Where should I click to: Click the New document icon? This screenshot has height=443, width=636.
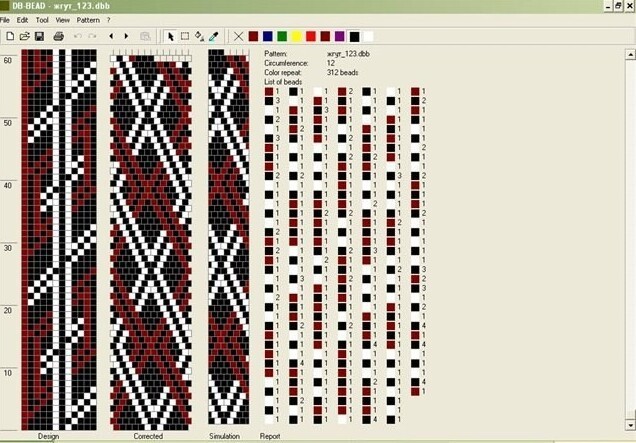[x=10, y=36]
